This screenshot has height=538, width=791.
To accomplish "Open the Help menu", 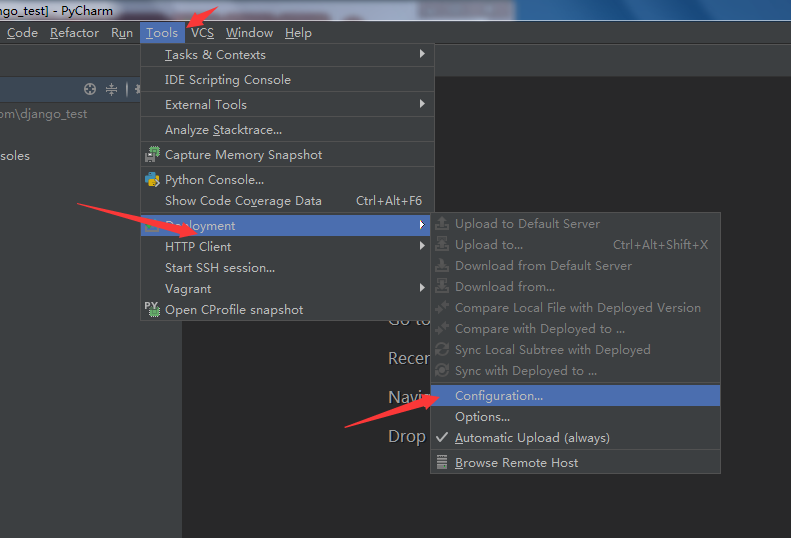I will point(298,33).
